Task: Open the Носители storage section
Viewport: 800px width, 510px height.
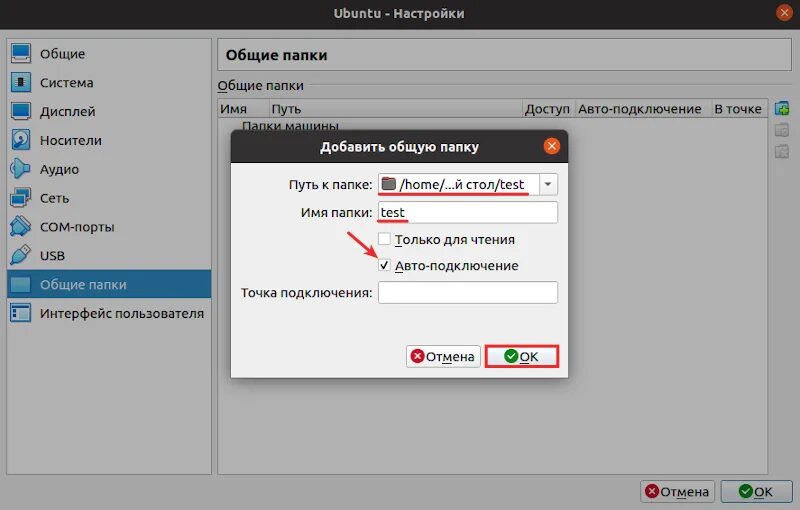Action: click(x=109, y=140)
